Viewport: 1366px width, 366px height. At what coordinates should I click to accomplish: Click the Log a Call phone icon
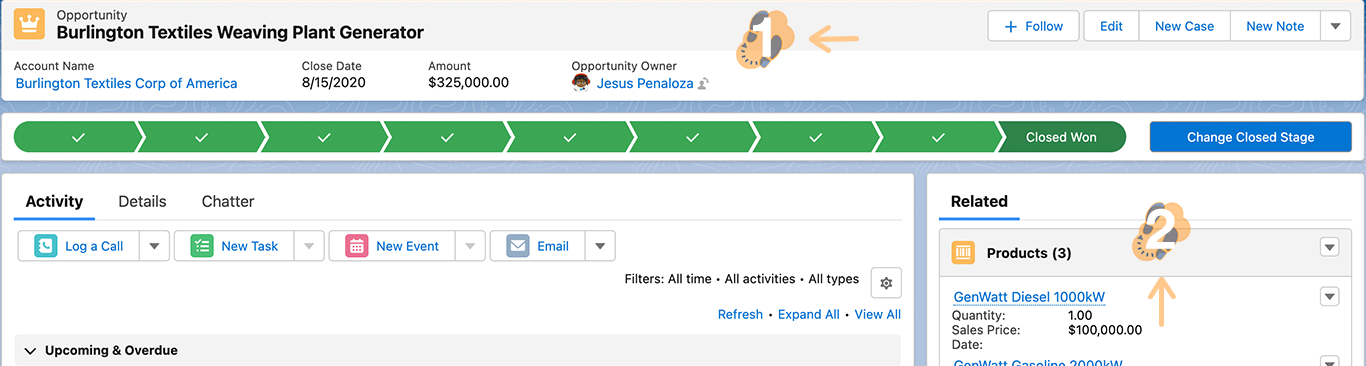pyautogui.click(x=46, y=246)
